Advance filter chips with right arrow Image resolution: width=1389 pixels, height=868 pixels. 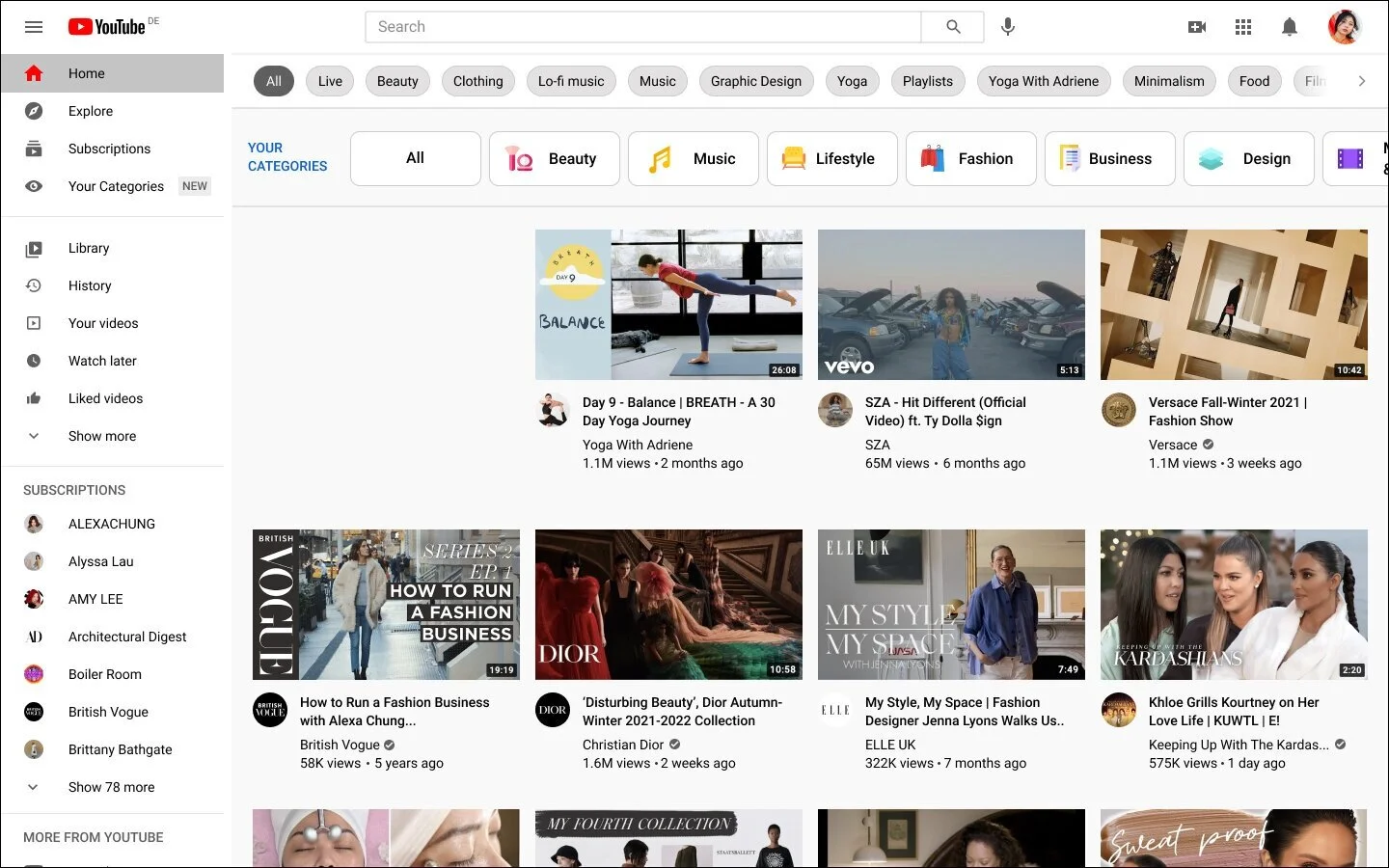(x=1361, y=81)
